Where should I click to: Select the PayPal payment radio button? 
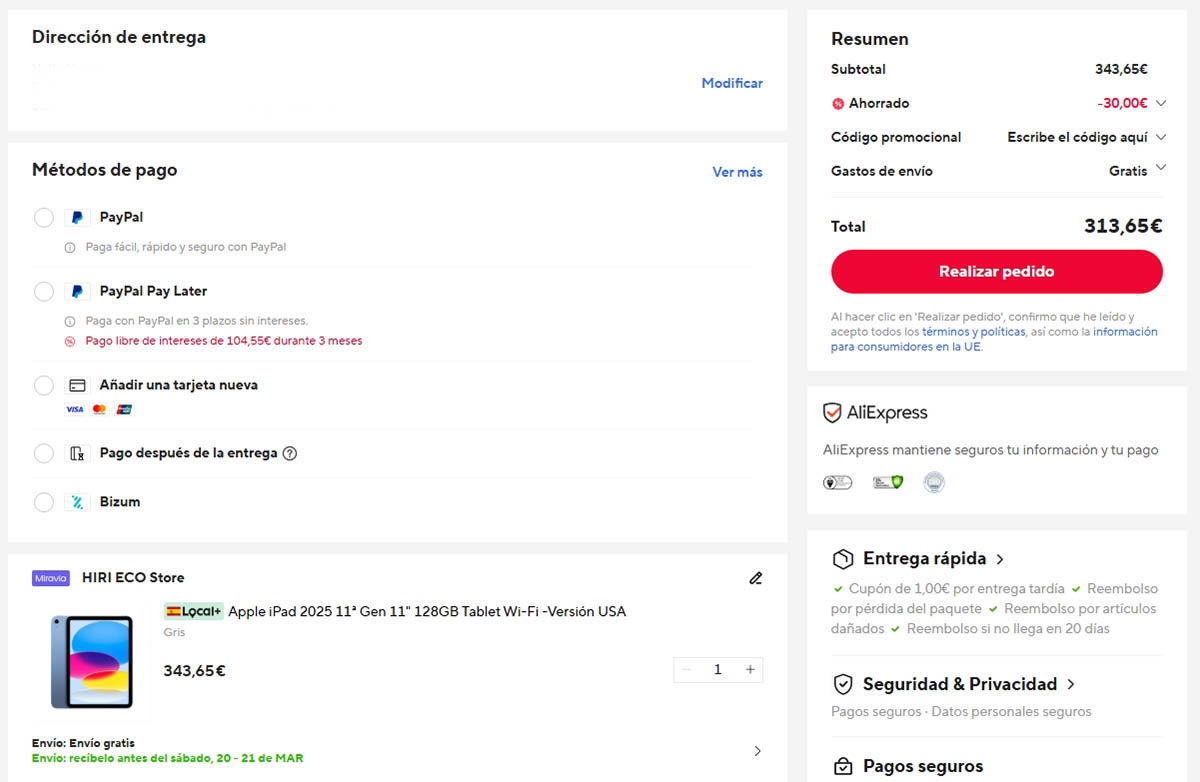tap(44, 217)
